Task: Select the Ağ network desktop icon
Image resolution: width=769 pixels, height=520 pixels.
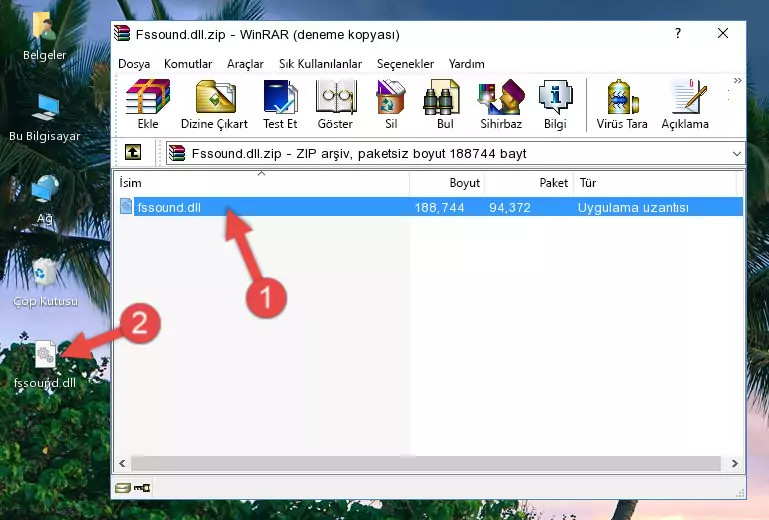Action: (45, 199)
